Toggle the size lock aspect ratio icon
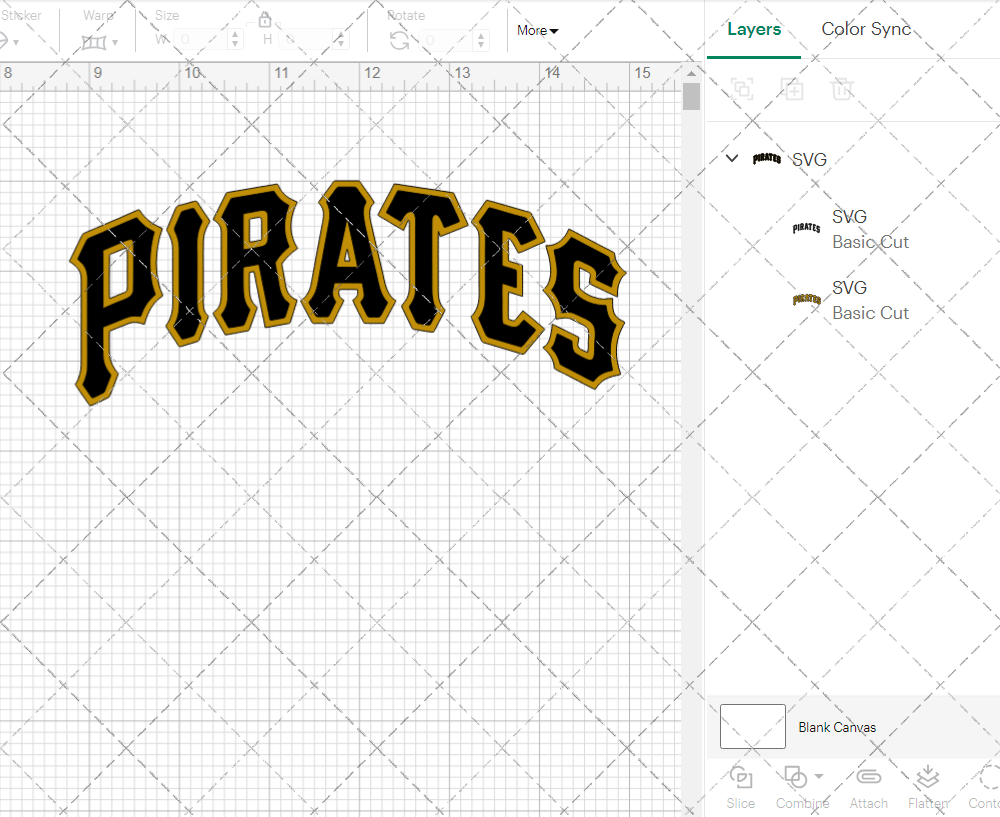 [x=265, y=20]
